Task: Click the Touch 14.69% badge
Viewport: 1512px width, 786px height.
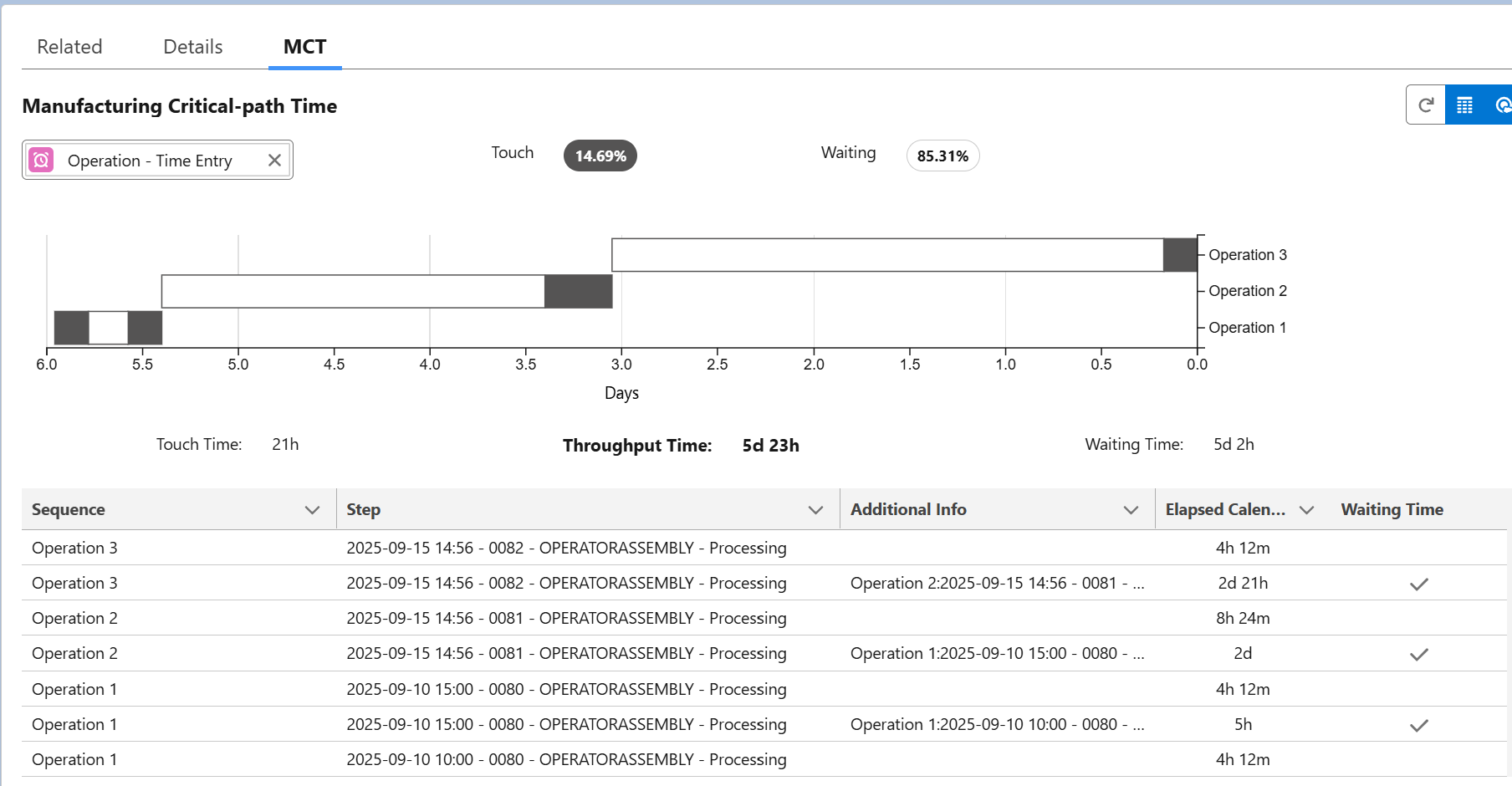Action: (600, 156)
